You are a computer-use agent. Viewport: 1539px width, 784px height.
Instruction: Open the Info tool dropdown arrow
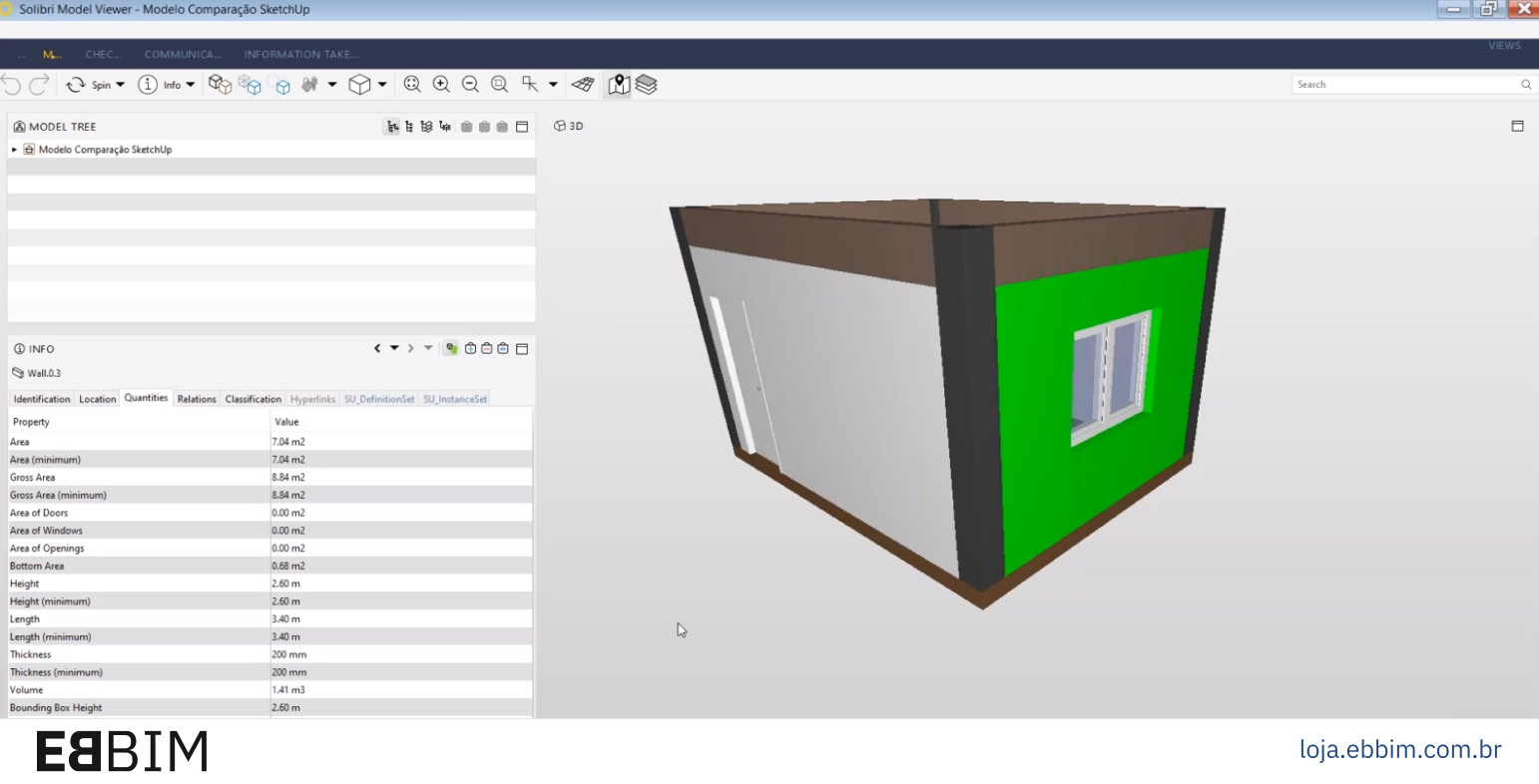click(x=190, y=85)
